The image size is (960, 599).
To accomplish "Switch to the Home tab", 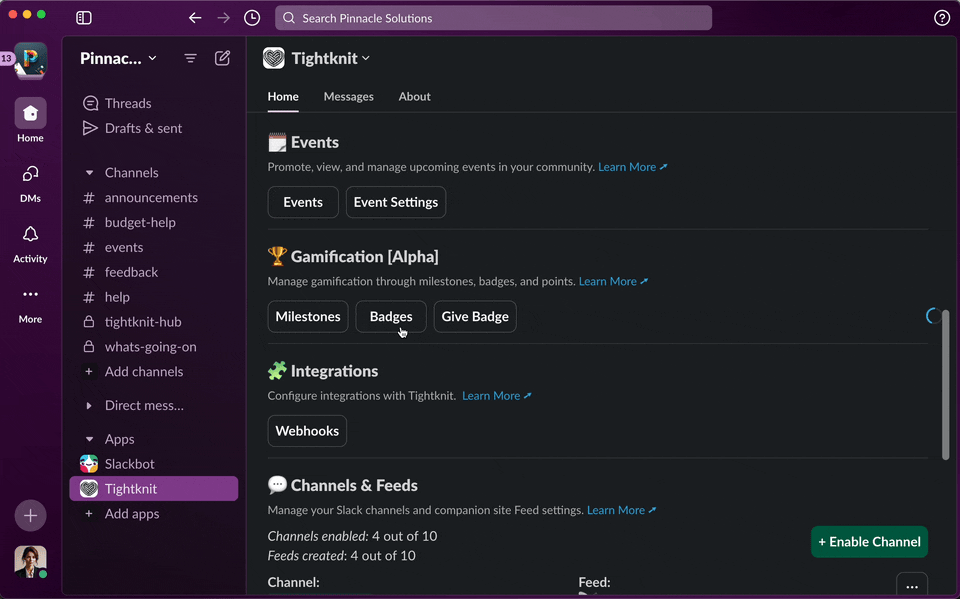I will [x=283, y=97].
